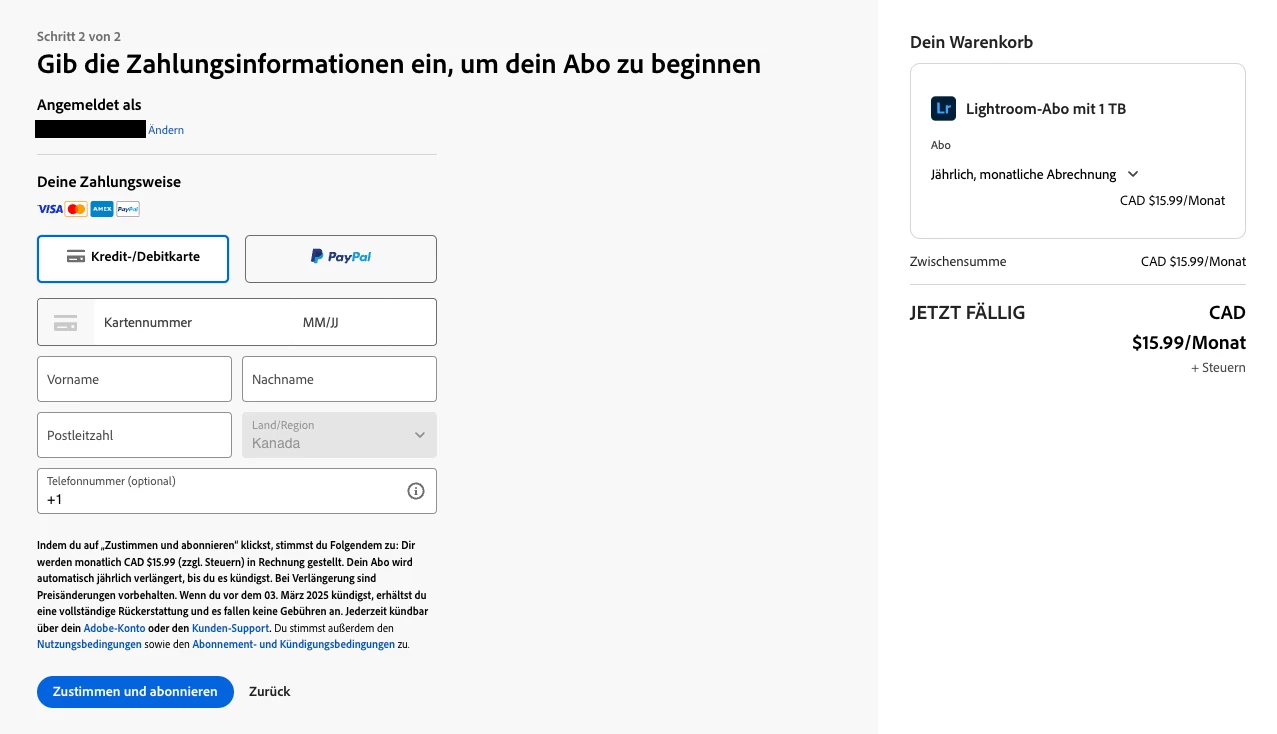Click the Amex card logo
The height and width of the screenshot is (734, 1277).
pyautogui.click(x=102, y=209)
